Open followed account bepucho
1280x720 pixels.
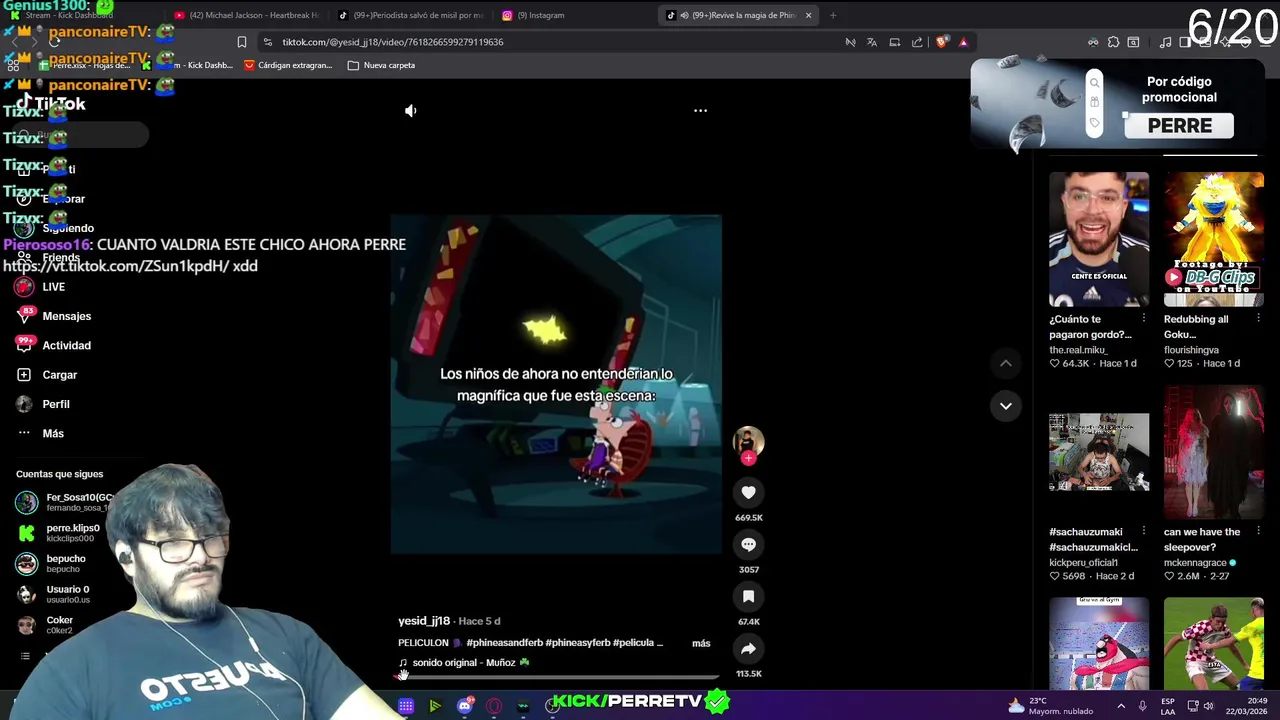tap(52, 563)
